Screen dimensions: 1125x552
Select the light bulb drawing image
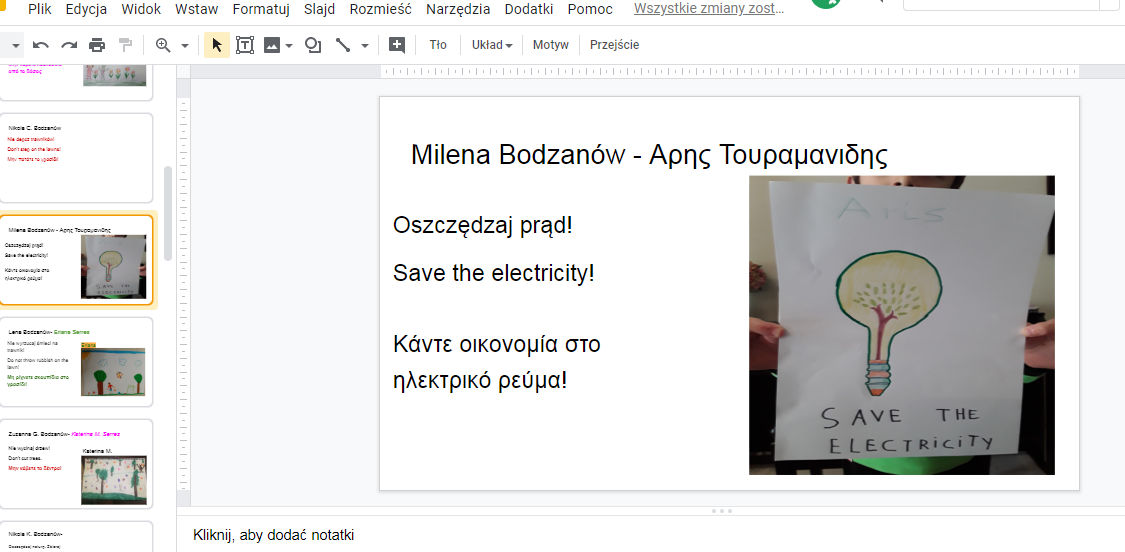click(x=902, y=325)
